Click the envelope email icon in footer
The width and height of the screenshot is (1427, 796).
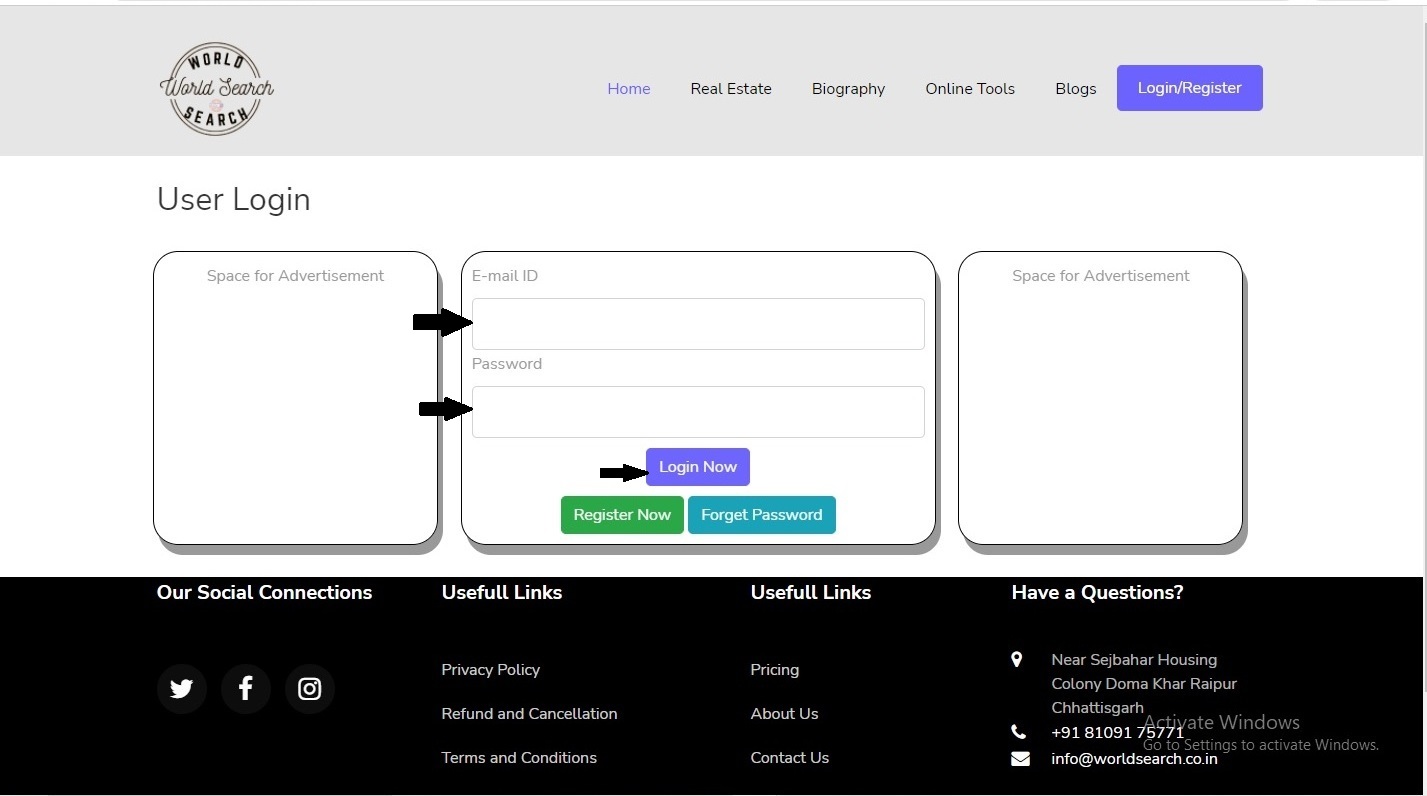(1020, 759)
